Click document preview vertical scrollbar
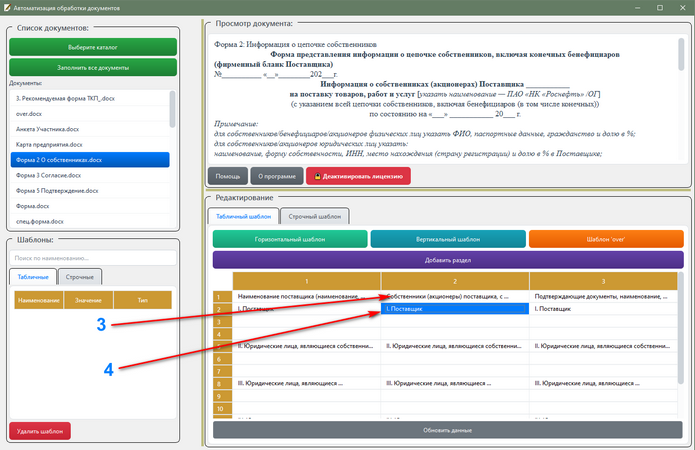Viewport: 695px width, 450px height. click(x=681, y=55)
